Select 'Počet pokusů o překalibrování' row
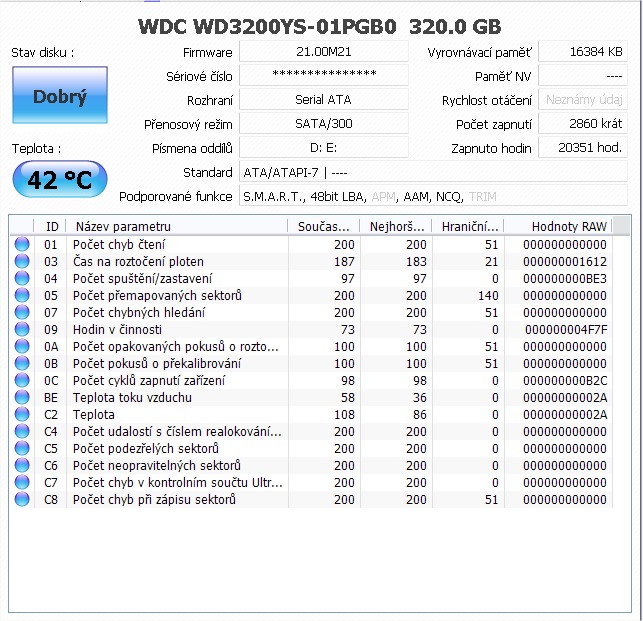The height and width of the screenshot is (621, 643). click(311, 363)
